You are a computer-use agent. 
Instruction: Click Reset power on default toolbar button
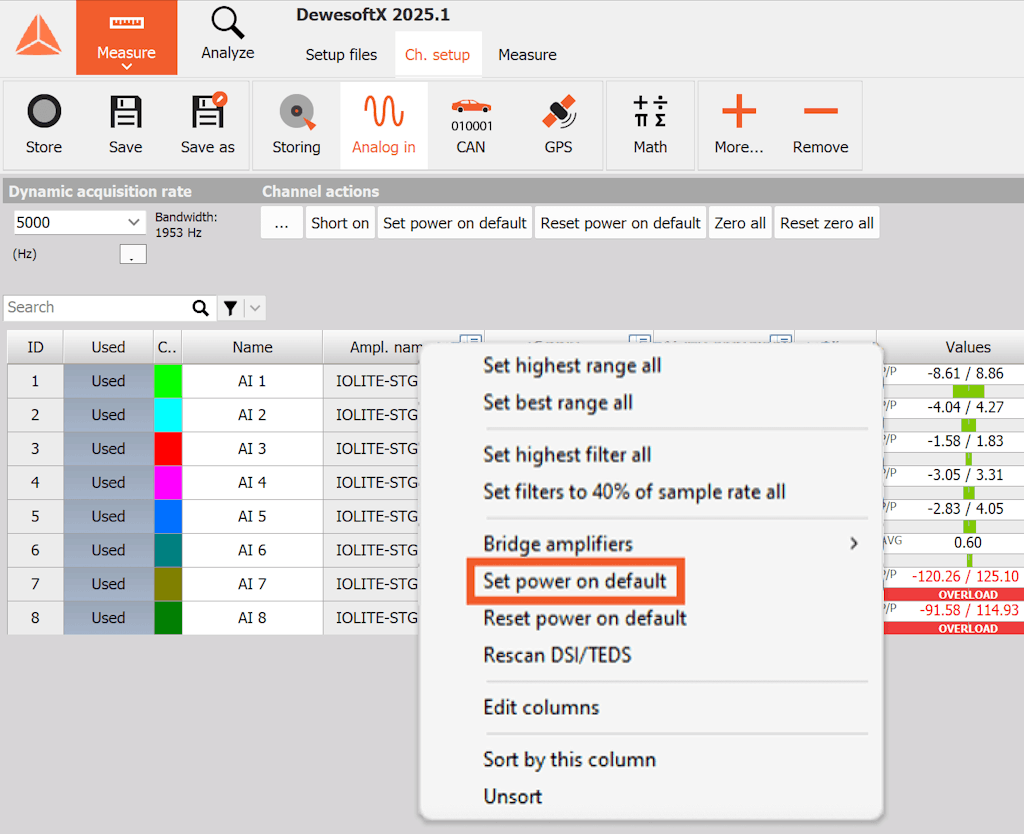click(620, 223)
